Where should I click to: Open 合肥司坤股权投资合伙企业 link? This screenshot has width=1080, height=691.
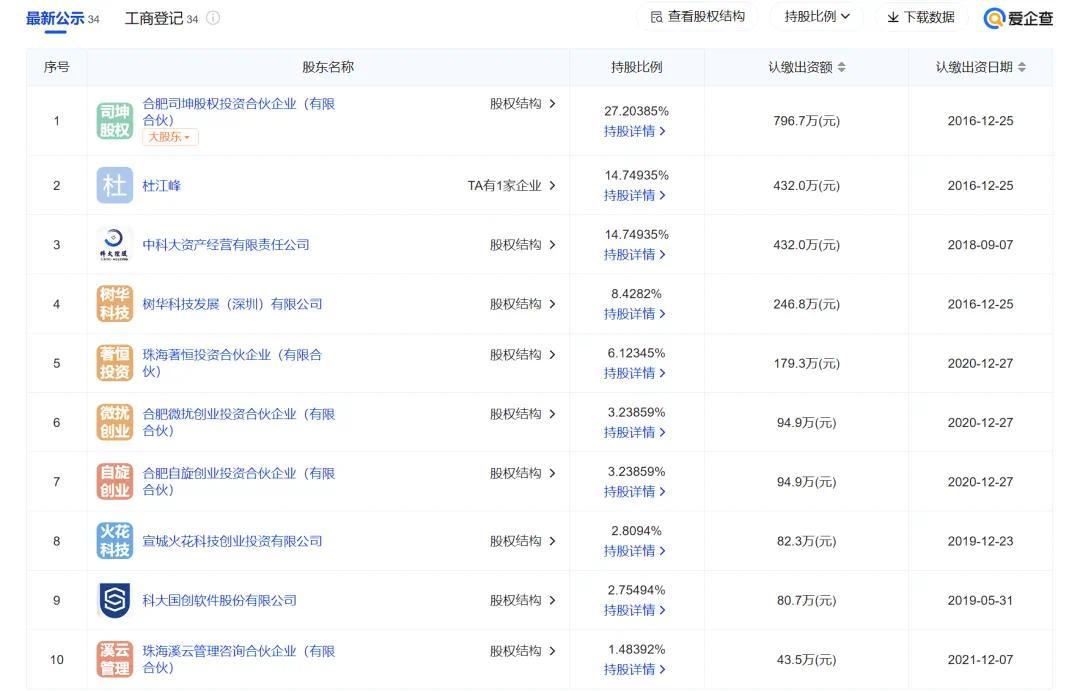click(238, 112)
